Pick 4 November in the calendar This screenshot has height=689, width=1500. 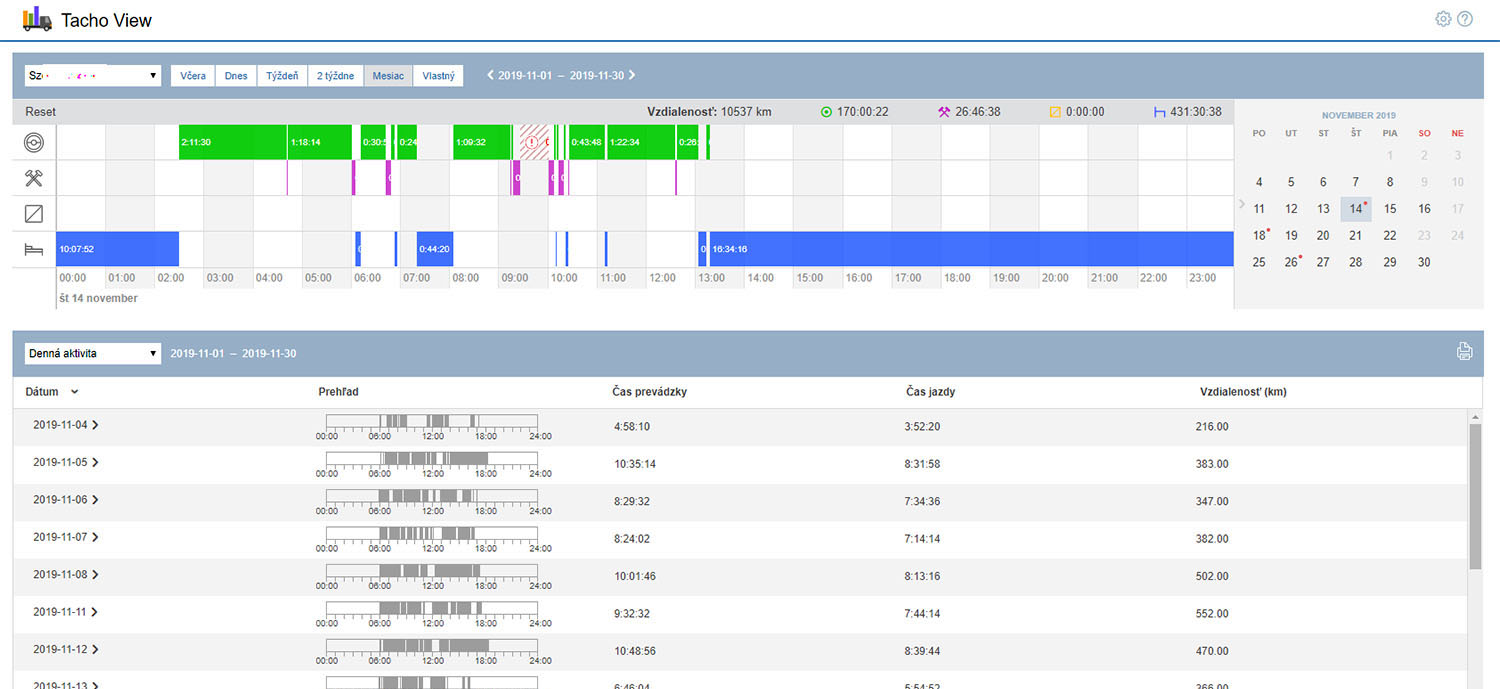pos(1259,182)
